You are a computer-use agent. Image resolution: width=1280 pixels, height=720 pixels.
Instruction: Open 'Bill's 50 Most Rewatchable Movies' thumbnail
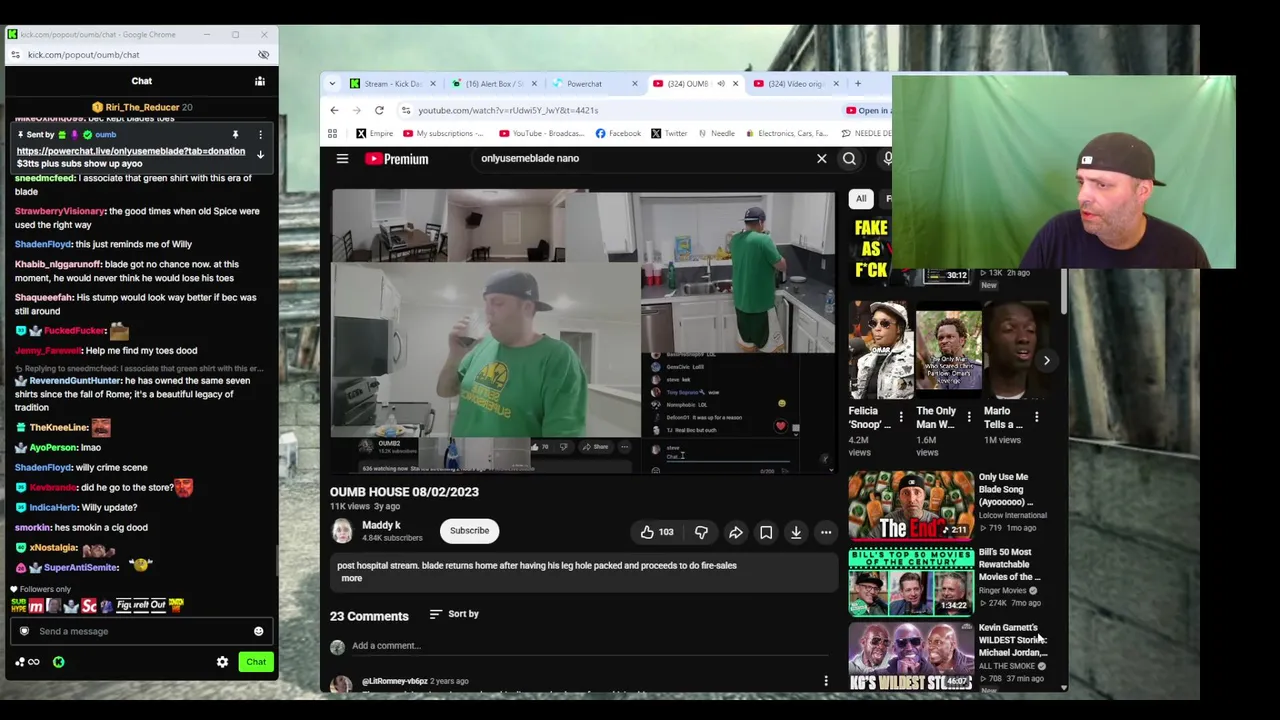click(x=911, y=582)
